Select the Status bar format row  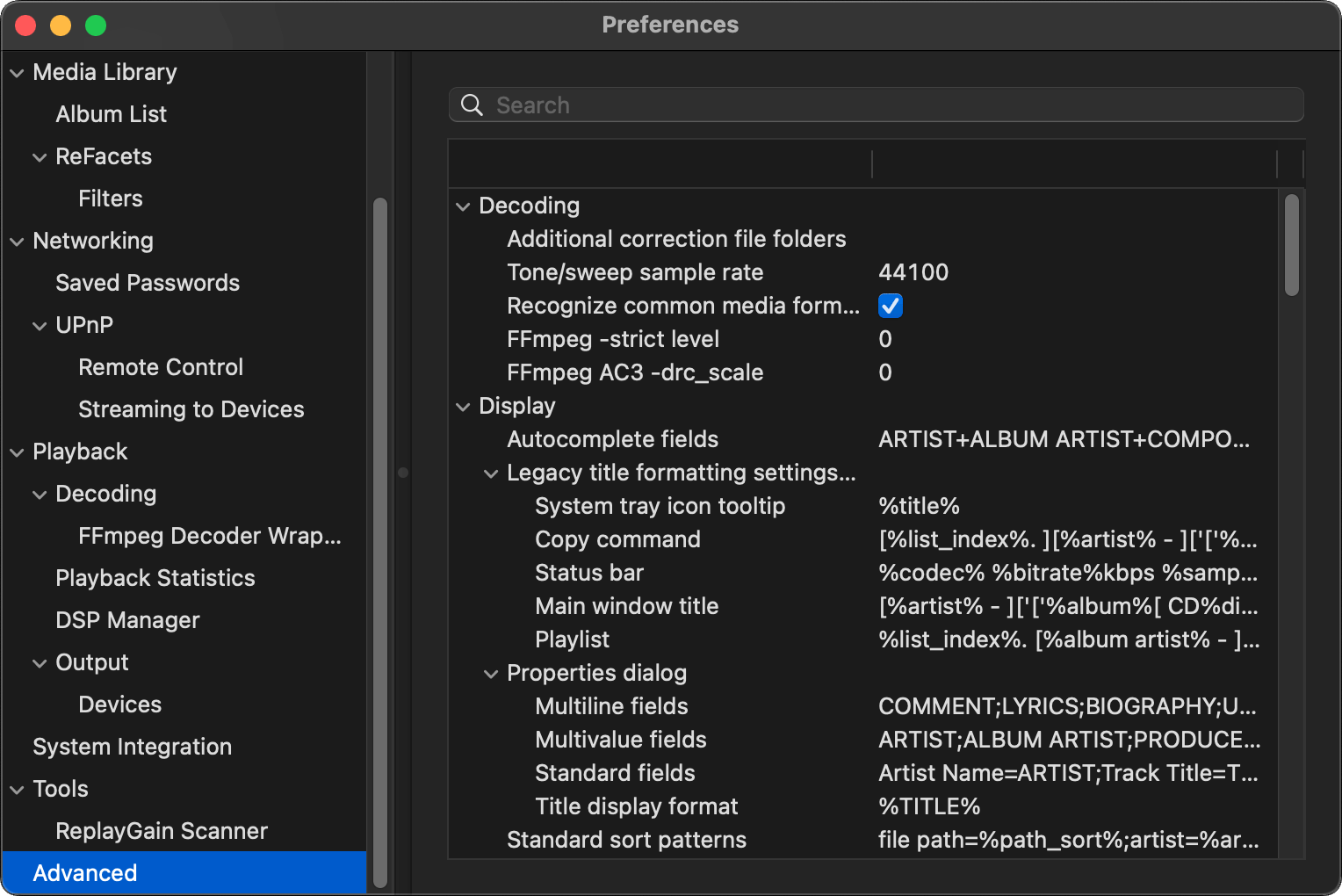pyautogui.click(x=589, y=573)
